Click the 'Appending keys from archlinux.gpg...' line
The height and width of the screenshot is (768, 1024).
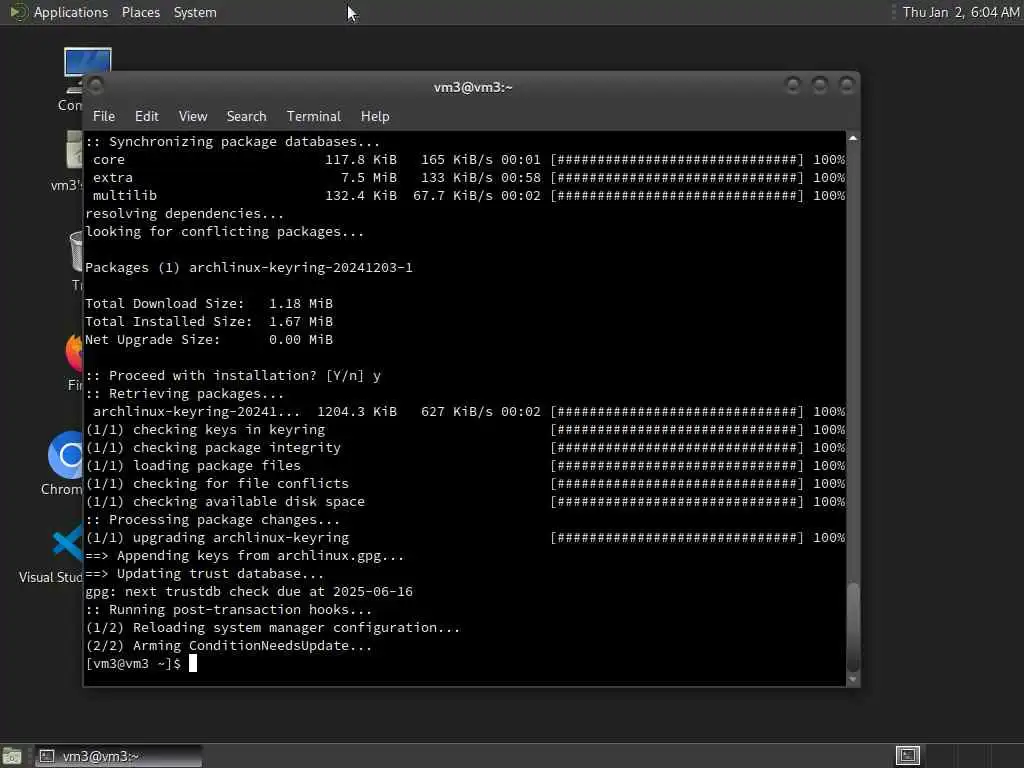click(245, 556)
